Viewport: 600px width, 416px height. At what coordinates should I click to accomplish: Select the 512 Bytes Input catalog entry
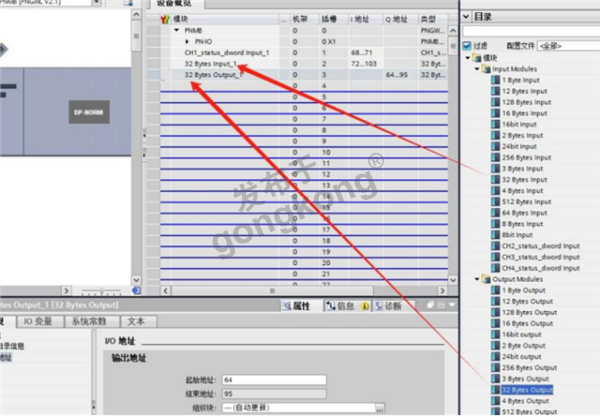pos(526,202)
